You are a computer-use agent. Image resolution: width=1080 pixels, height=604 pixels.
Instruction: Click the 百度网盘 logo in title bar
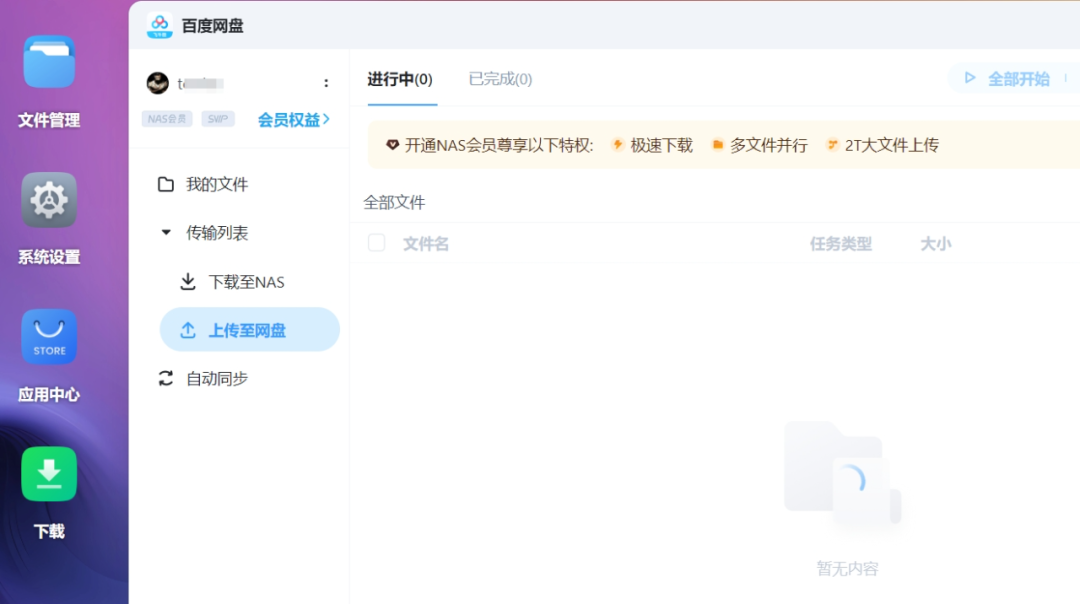pyautogui.click(x=160, y=25)
